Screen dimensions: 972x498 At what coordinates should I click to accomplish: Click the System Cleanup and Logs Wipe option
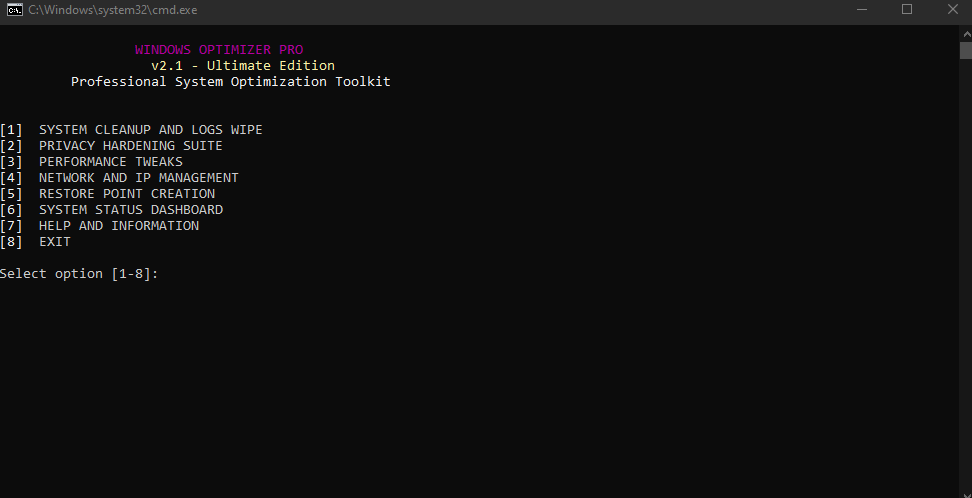pos(150,130)
